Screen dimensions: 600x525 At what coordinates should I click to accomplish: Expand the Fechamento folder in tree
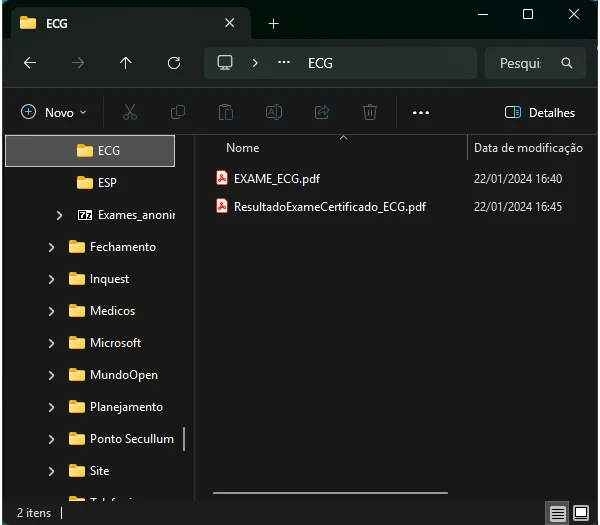point(51,247)
